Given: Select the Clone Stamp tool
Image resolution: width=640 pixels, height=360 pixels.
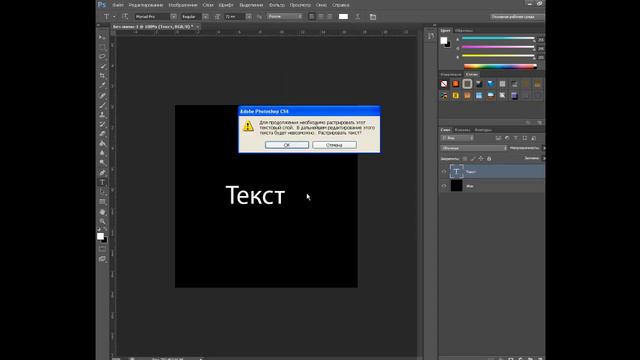Looking at the screenshot, I should 102,115.
